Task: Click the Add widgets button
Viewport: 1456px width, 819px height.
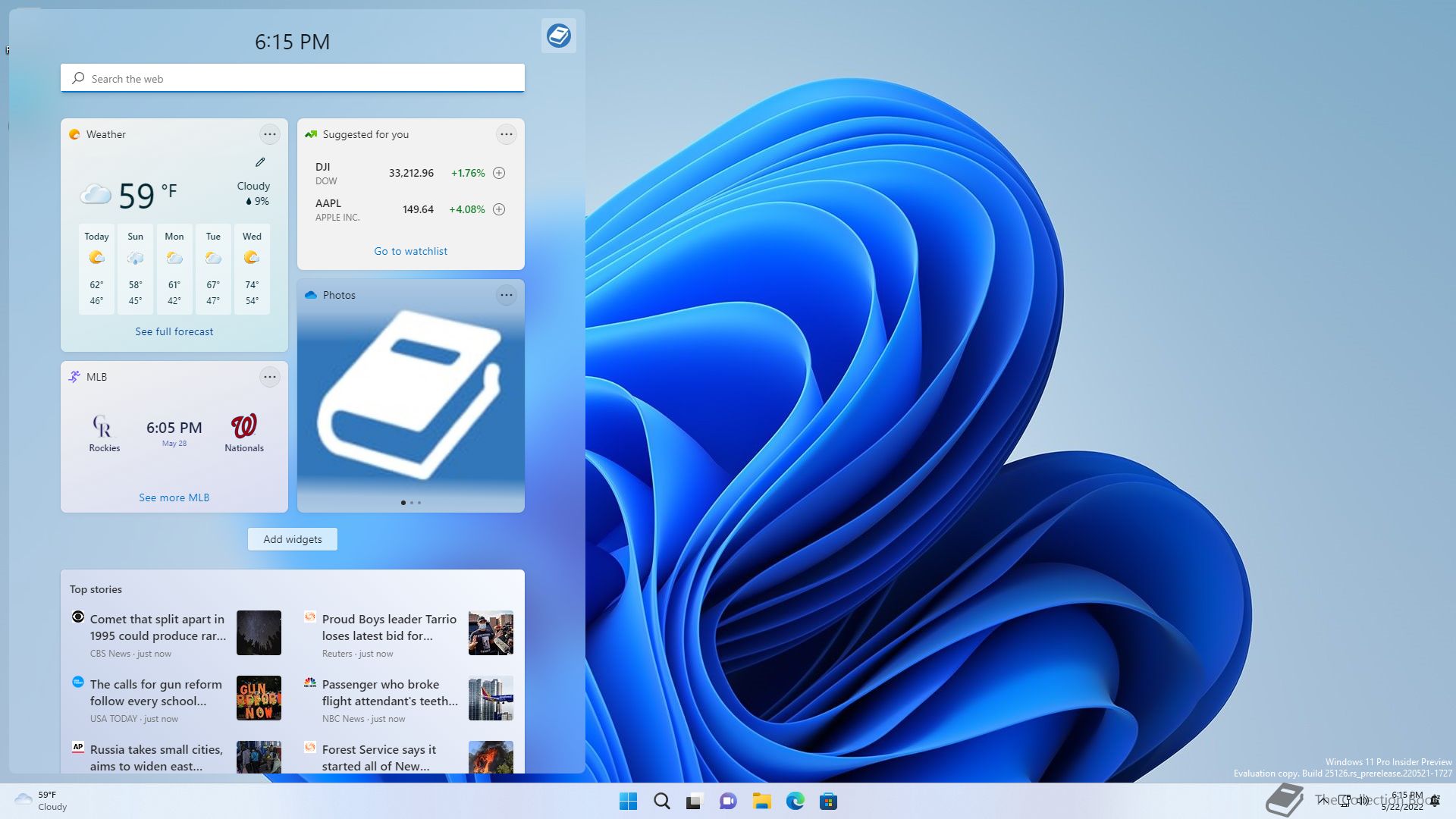Action: [293, 539]
